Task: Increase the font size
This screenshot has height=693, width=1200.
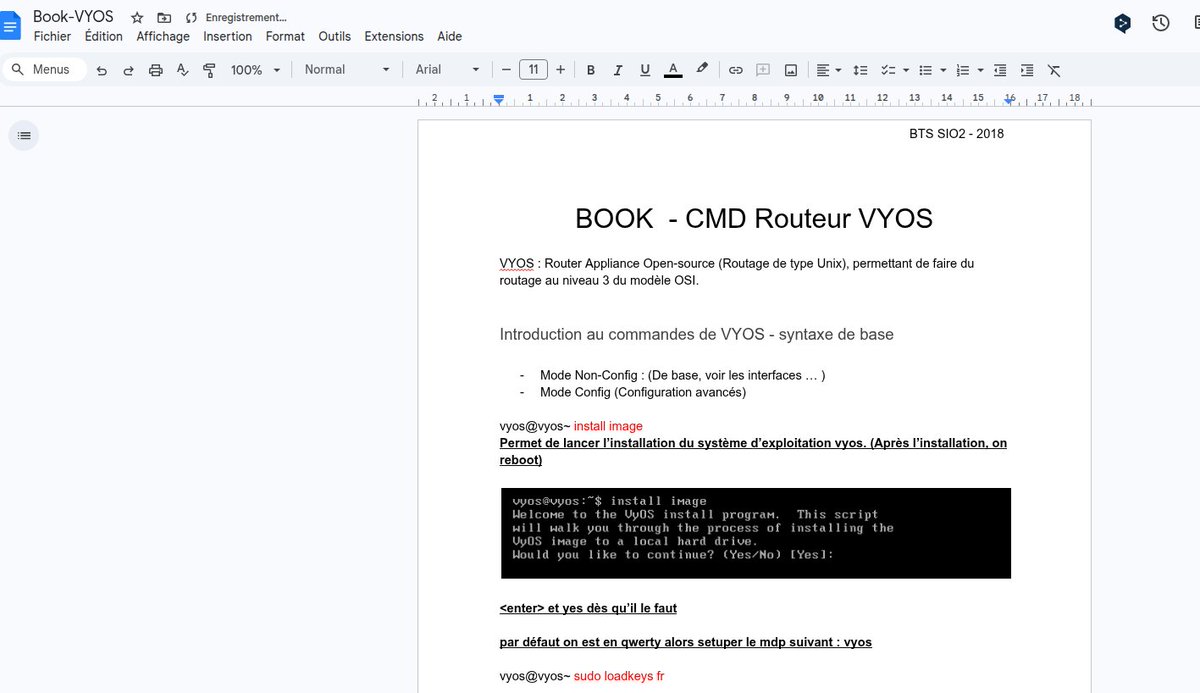Action: [x=560, y=70]
